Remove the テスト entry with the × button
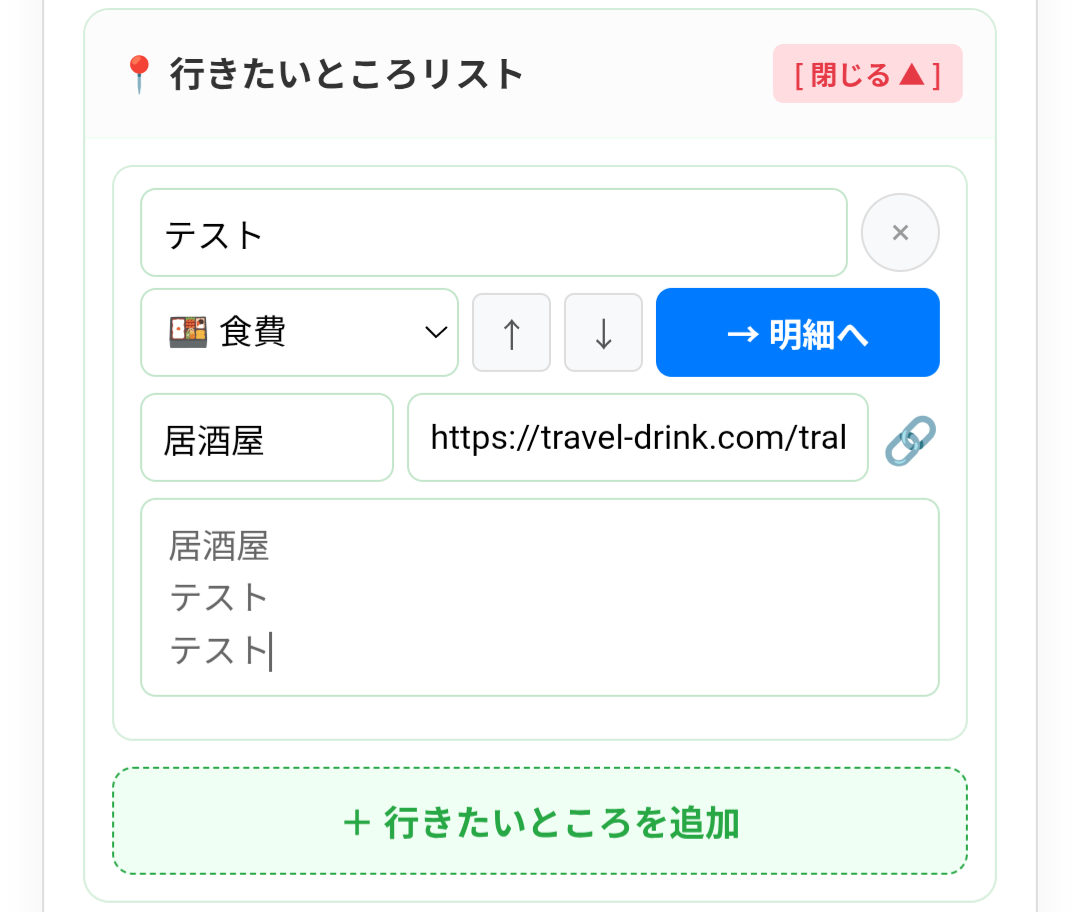 (x=900, y=233)
